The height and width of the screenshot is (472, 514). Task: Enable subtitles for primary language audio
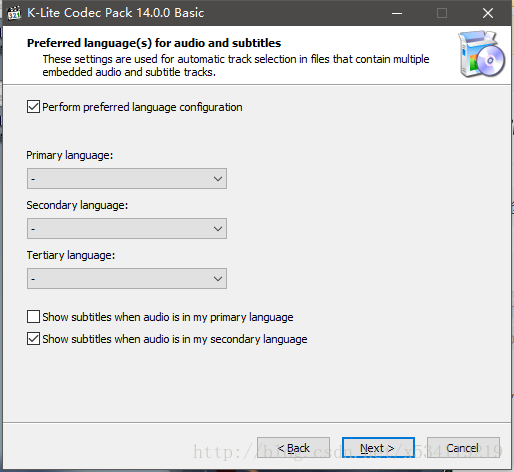pos(33,317)
